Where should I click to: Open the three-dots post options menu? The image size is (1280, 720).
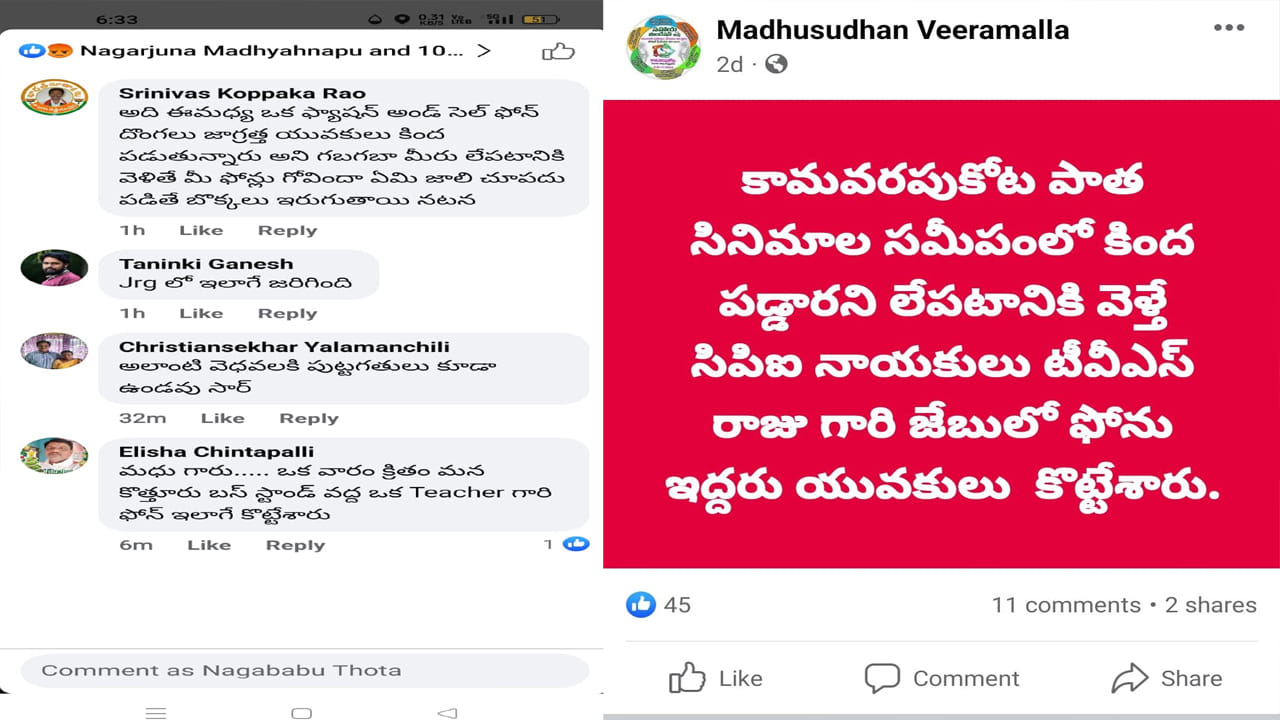click(1229, 28)
